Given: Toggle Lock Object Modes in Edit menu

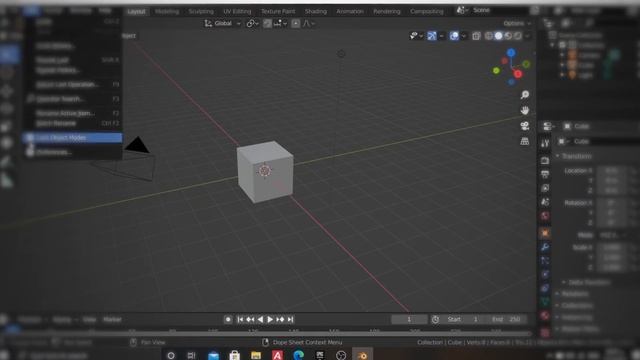Looking at the screenshot, I should [x=73, y=138].
